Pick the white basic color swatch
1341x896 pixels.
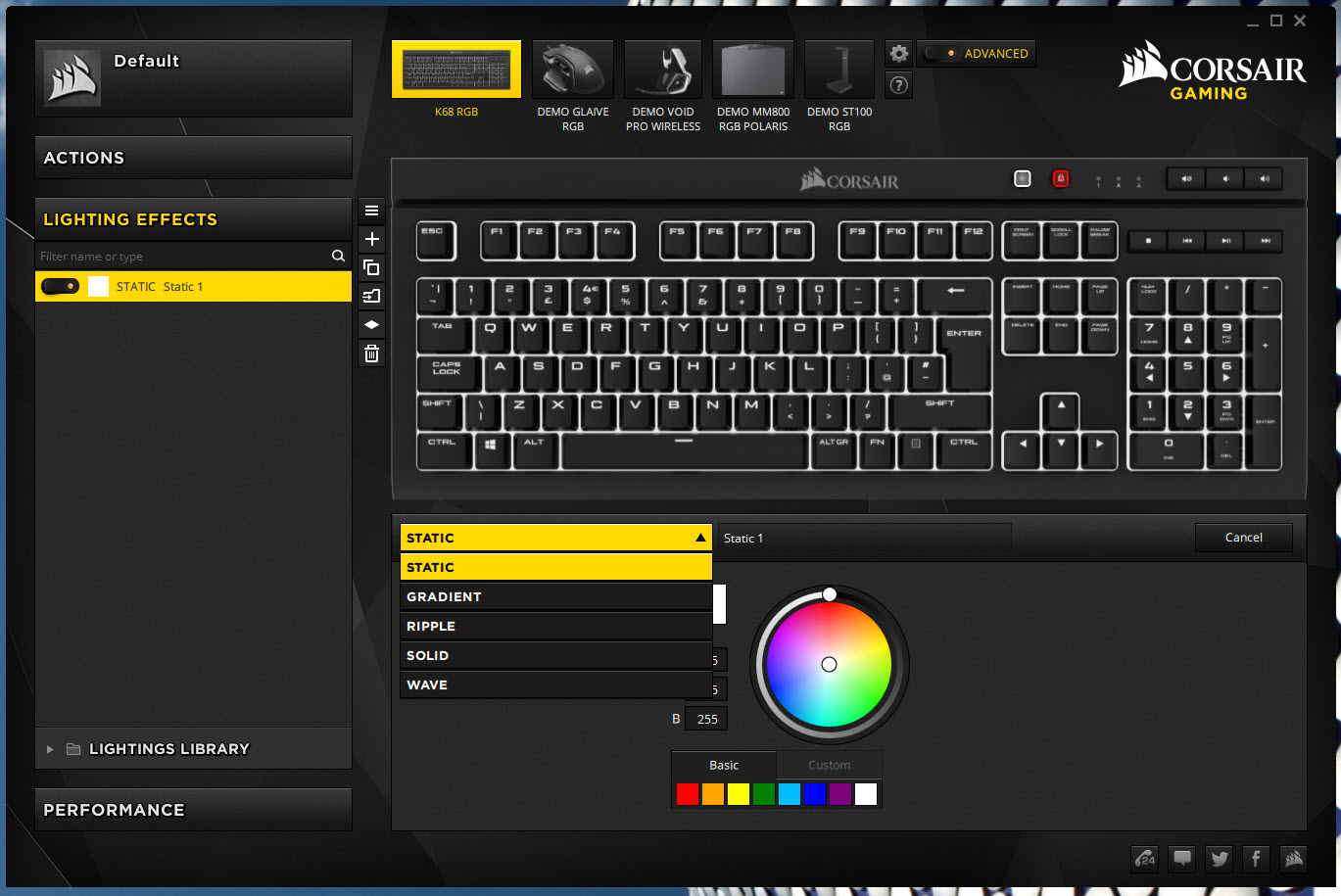click(x=866, y=793)
